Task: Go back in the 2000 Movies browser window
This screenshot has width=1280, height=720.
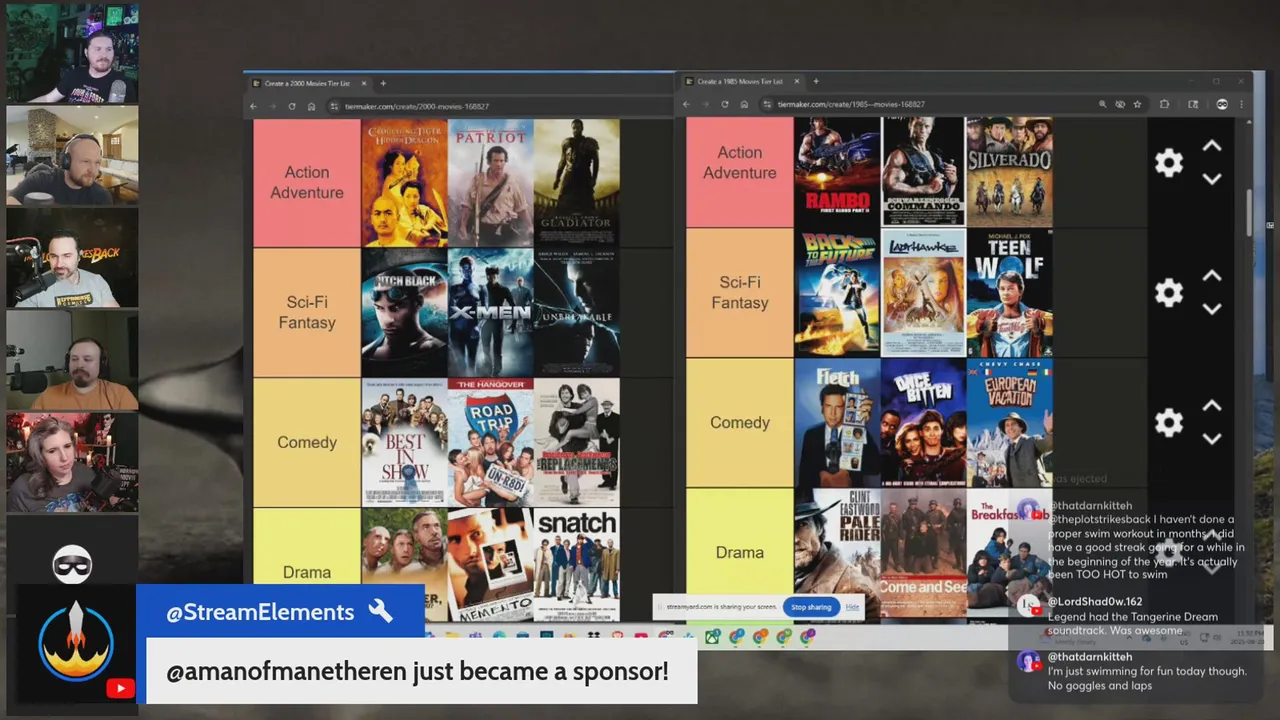Action: point(253,106)
